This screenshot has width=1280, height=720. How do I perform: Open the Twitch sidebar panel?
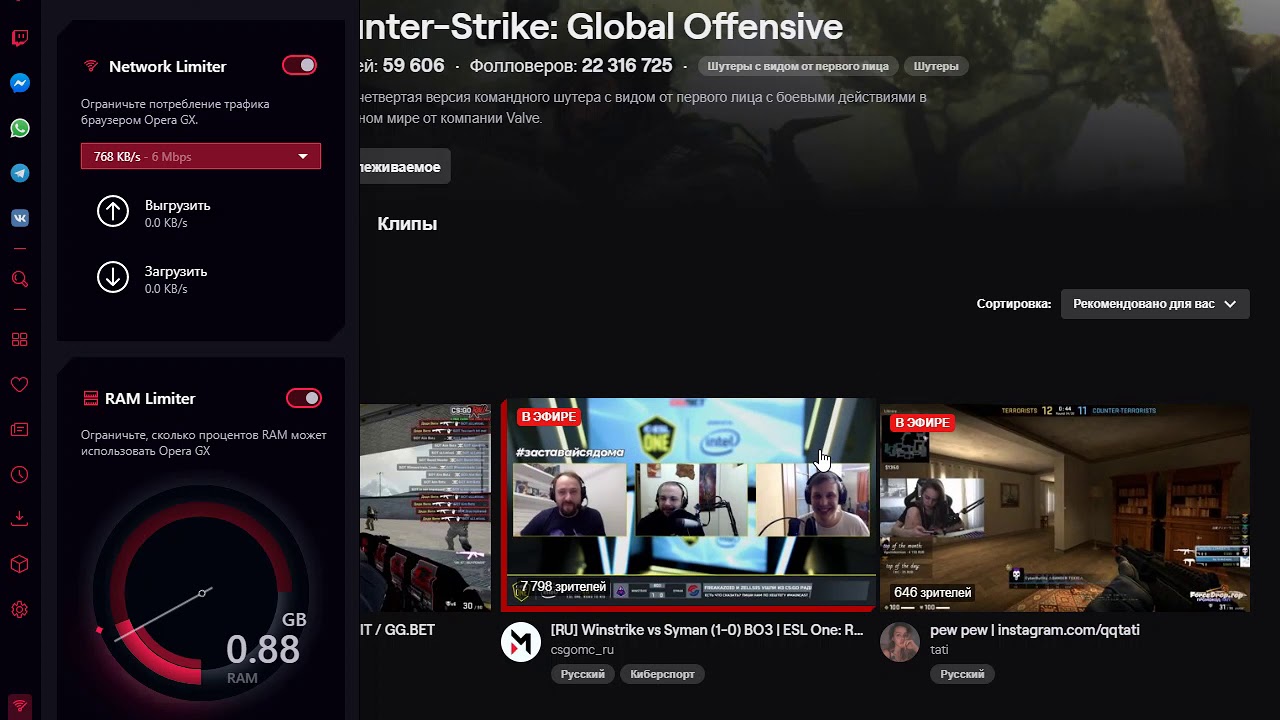coord(19,39)
